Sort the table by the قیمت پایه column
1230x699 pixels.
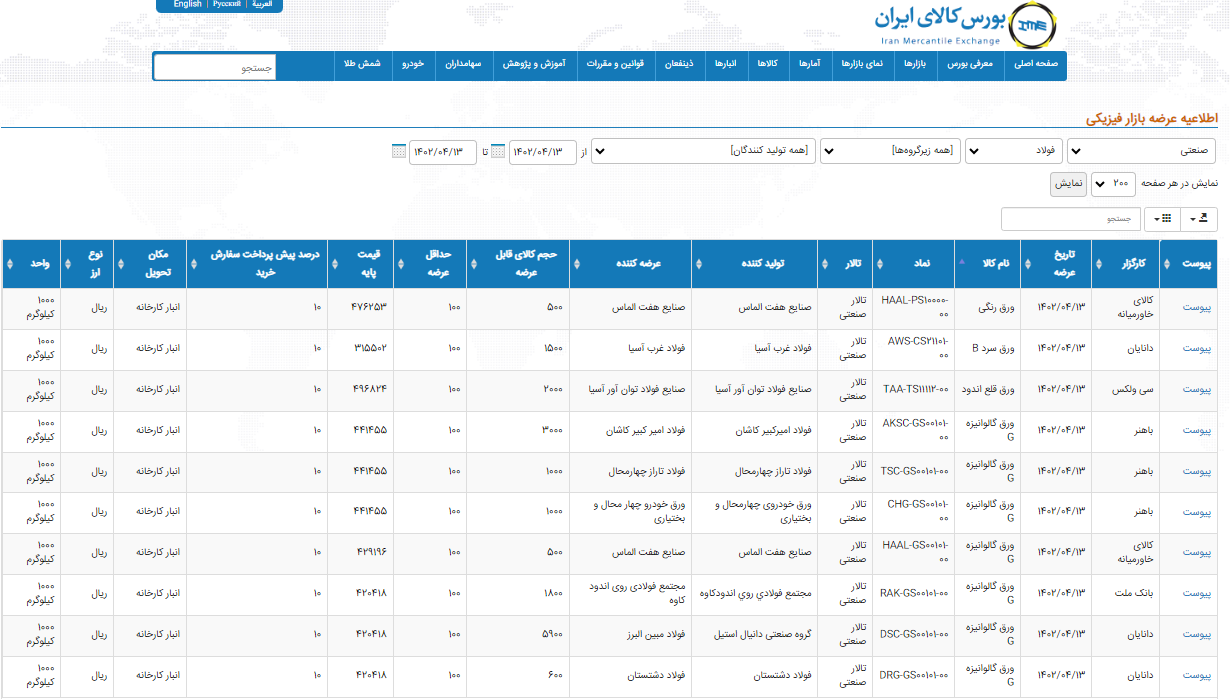(360, 264)
